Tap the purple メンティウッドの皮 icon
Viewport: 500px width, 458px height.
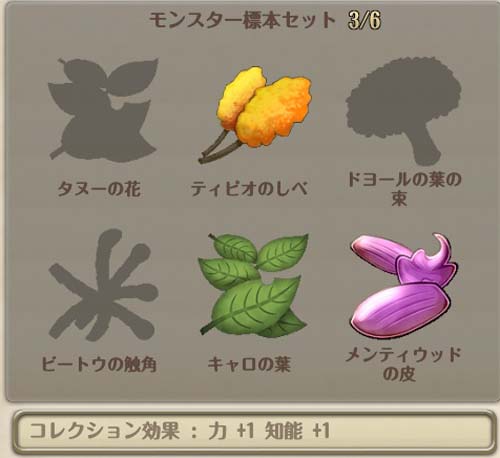404,285
